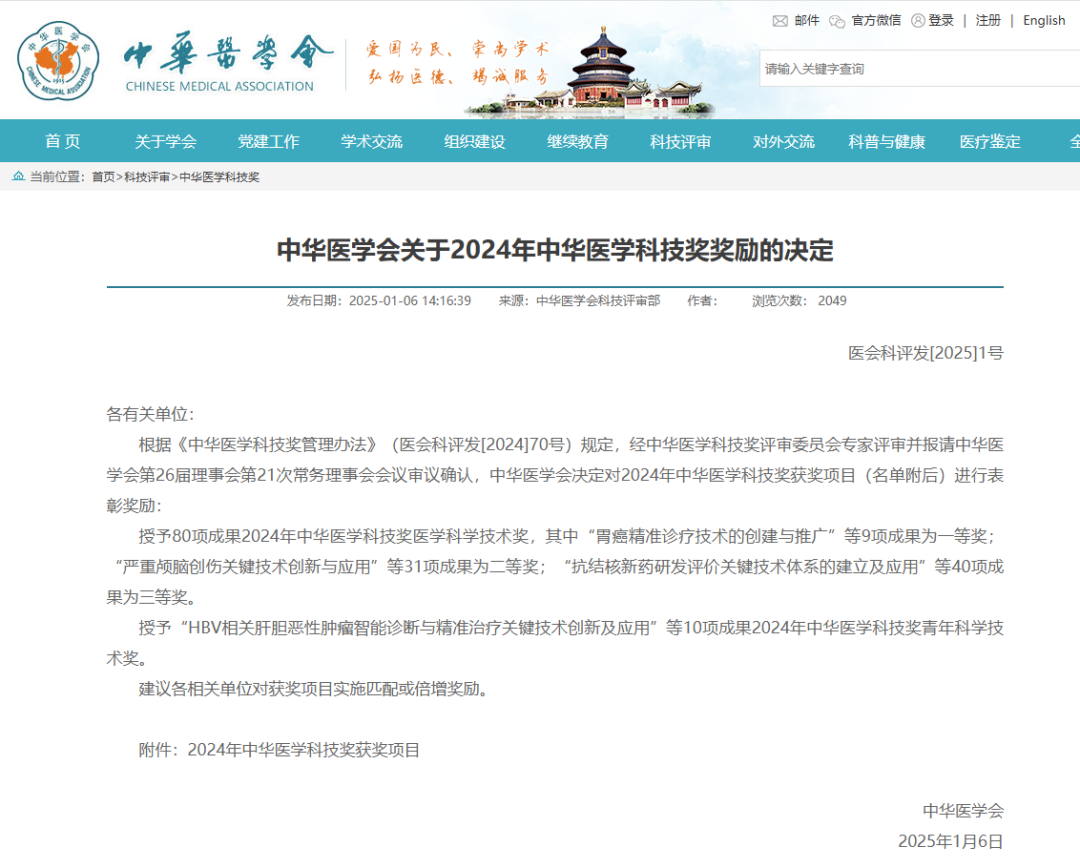
Task: Open the 关于学会 menu
Action: click(165, 141)
